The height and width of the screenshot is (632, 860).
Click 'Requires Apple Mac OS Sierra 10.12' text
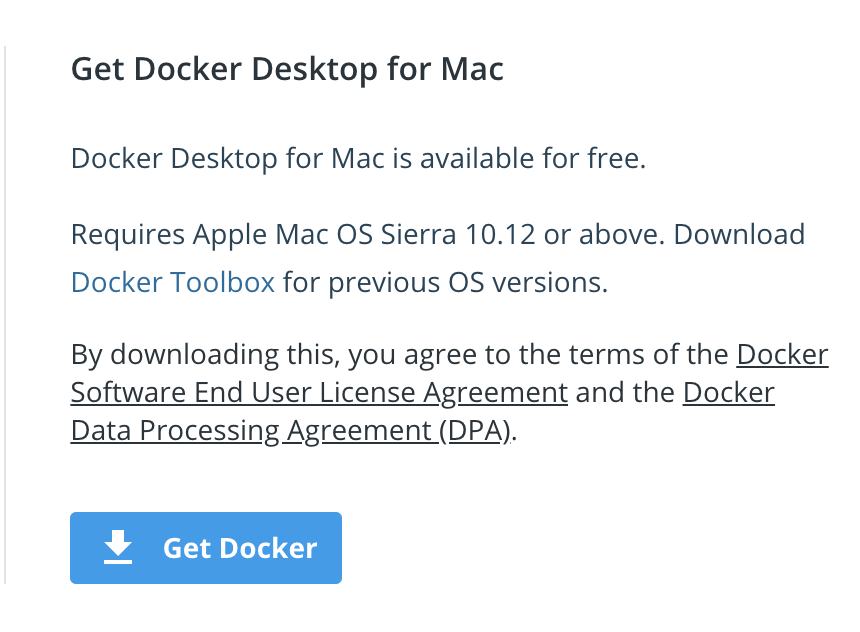pyautogui.click(x=303, y=235)
